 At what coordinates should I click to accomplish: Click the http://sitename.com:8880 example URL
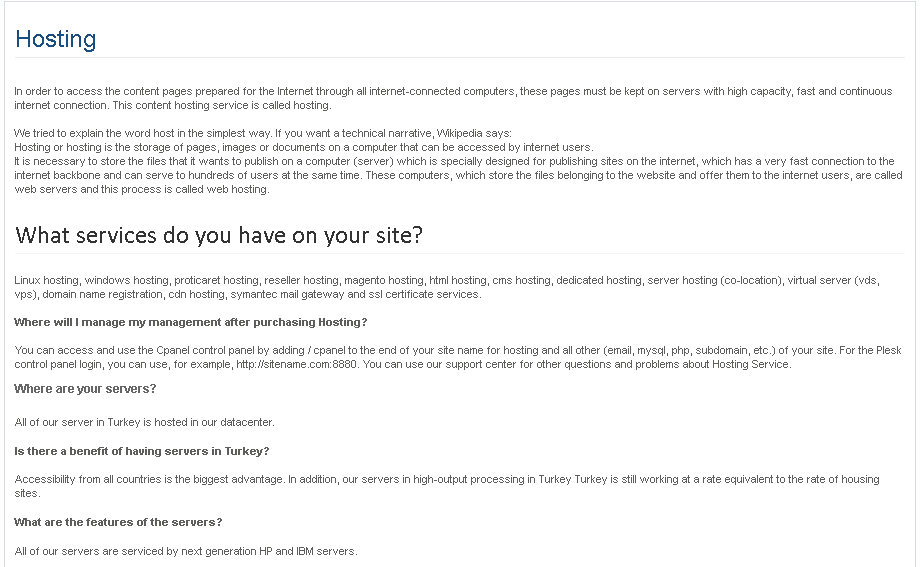pos(296,364)
